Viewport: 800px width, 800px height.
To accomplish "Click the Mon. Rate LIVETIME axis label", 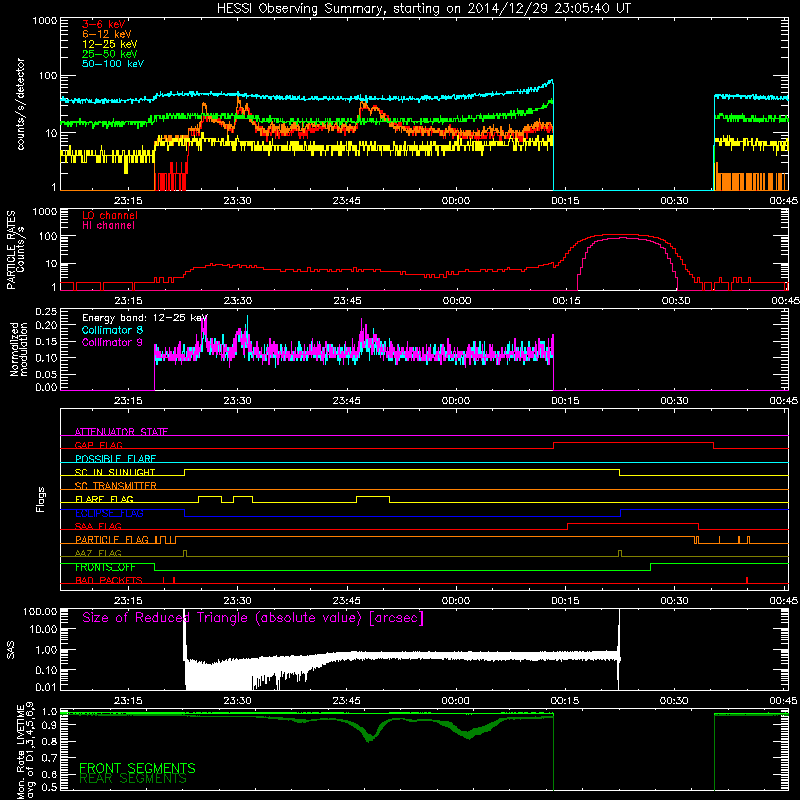I will pyautogui.click(x=25, y=753).
